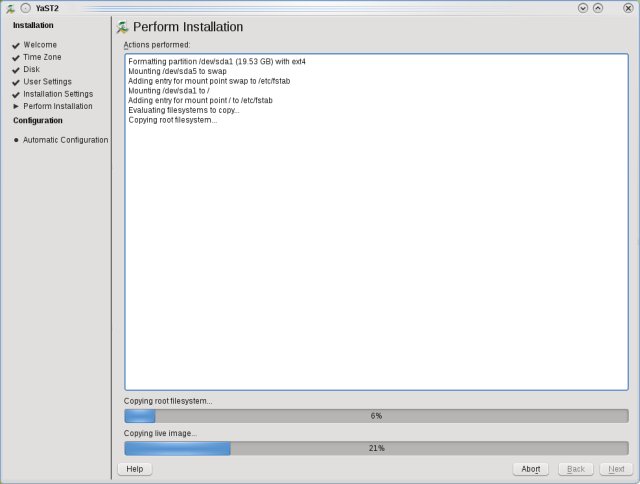
Task: Click the checkmark beside Installation Settings
Action: [16, 95]
